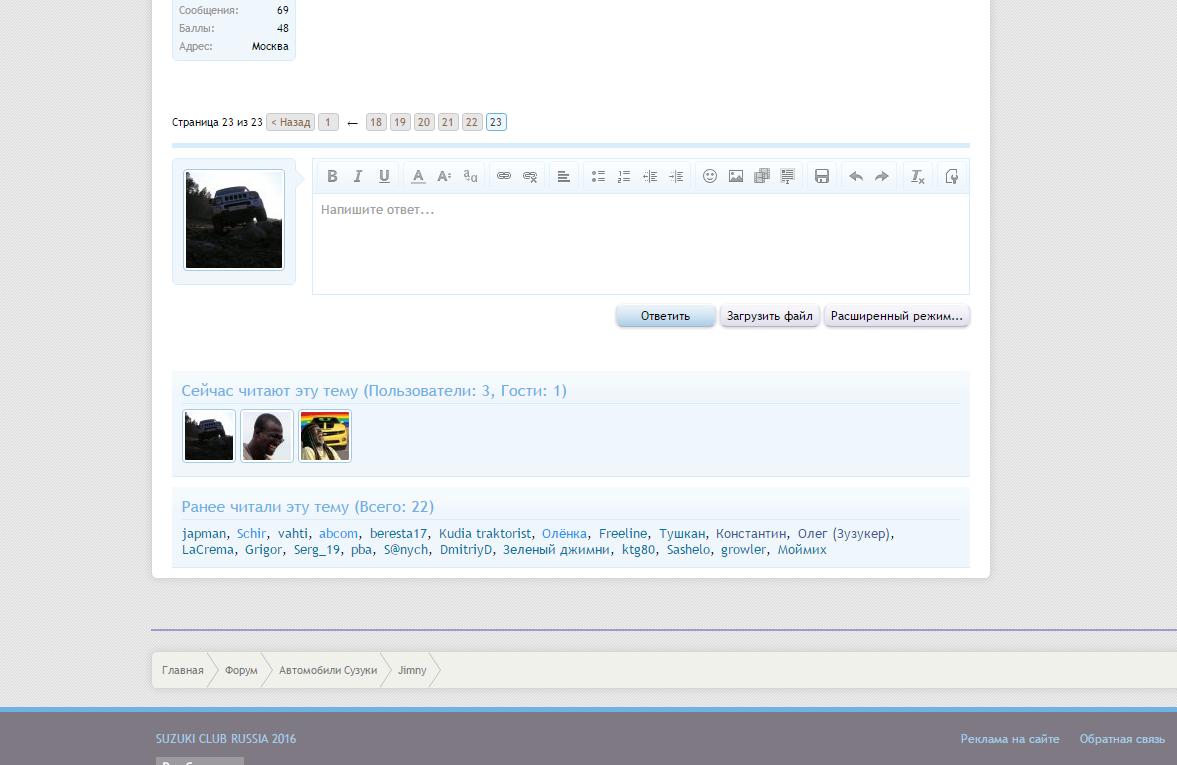
Task: Open the Форум breadcrumb item
Action: 241,670
